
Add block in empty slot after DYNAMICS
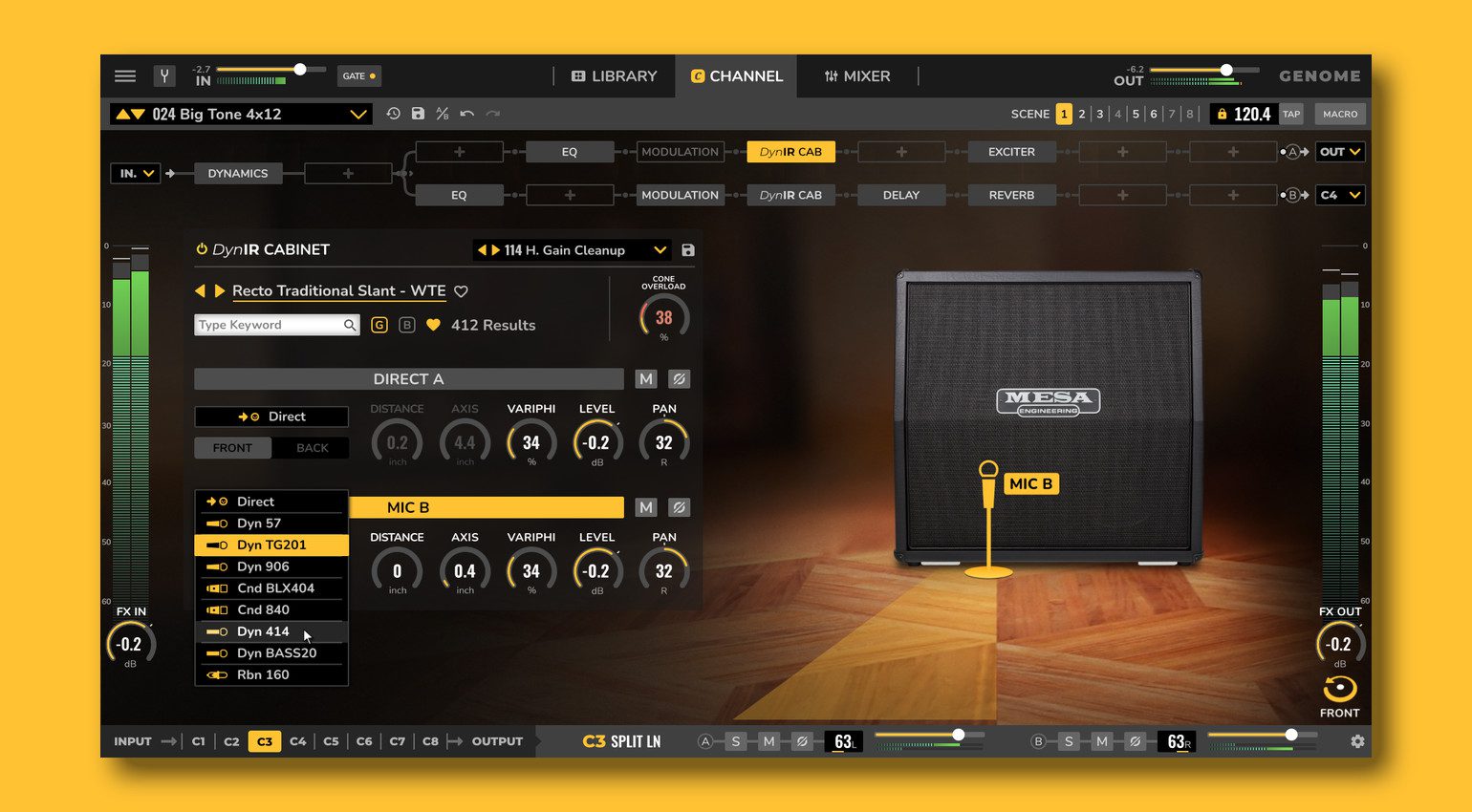click(348, 173)
